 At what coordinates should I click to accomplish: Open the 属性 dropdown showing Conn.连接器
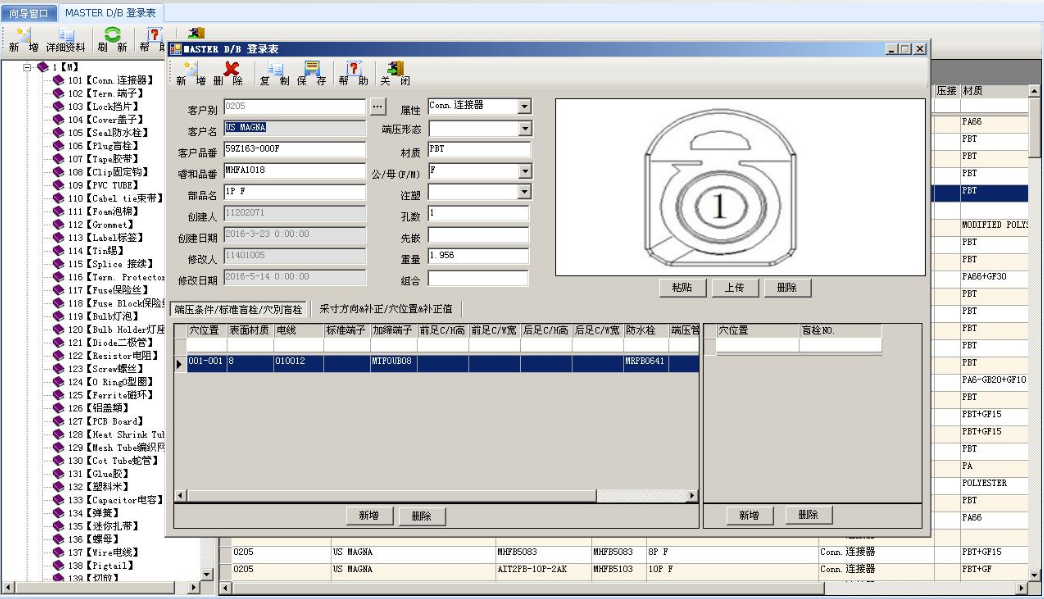pos(524,106)
